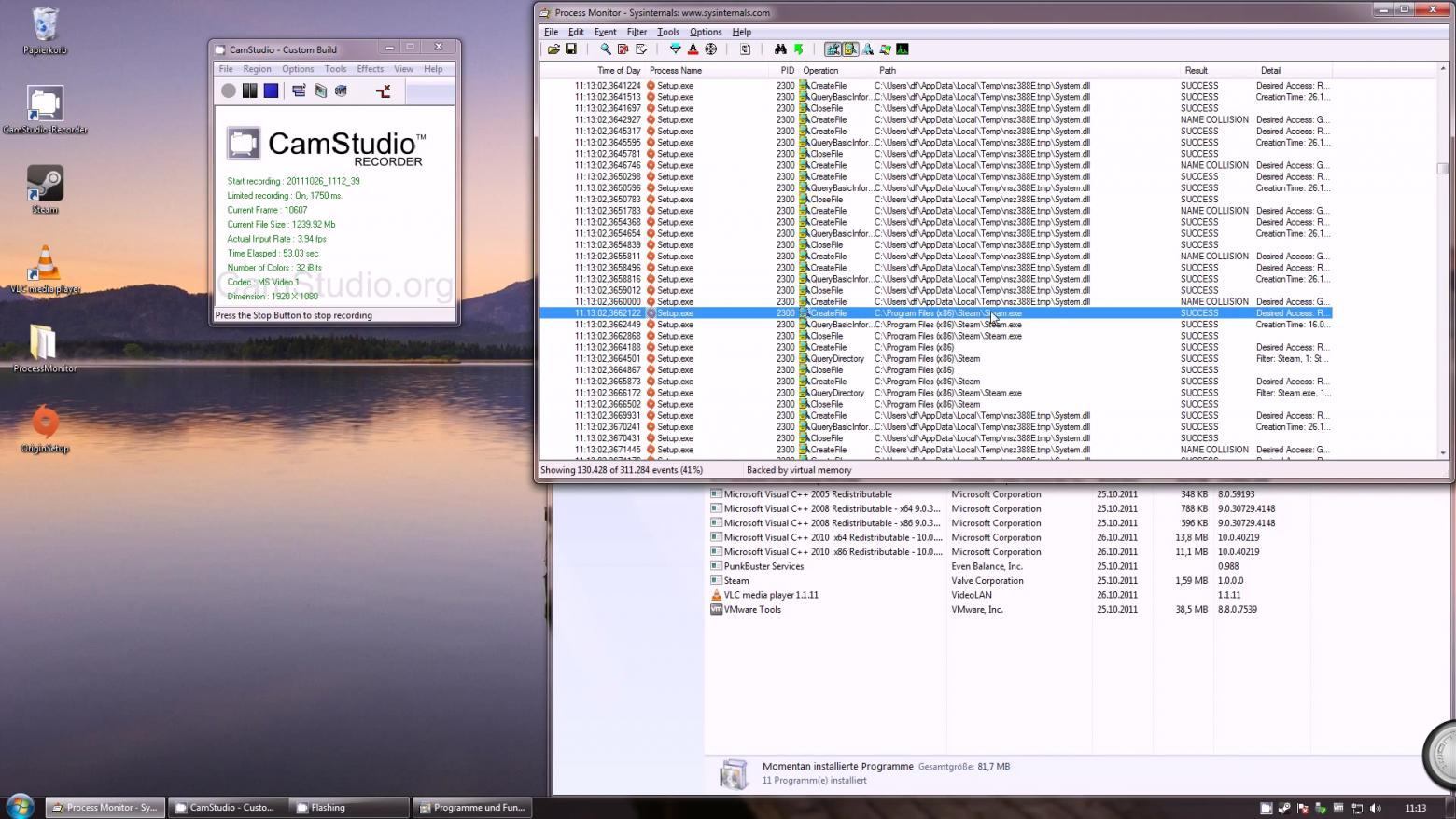Click the Save icon in Process Monitor toolbar

pos(571,49)
